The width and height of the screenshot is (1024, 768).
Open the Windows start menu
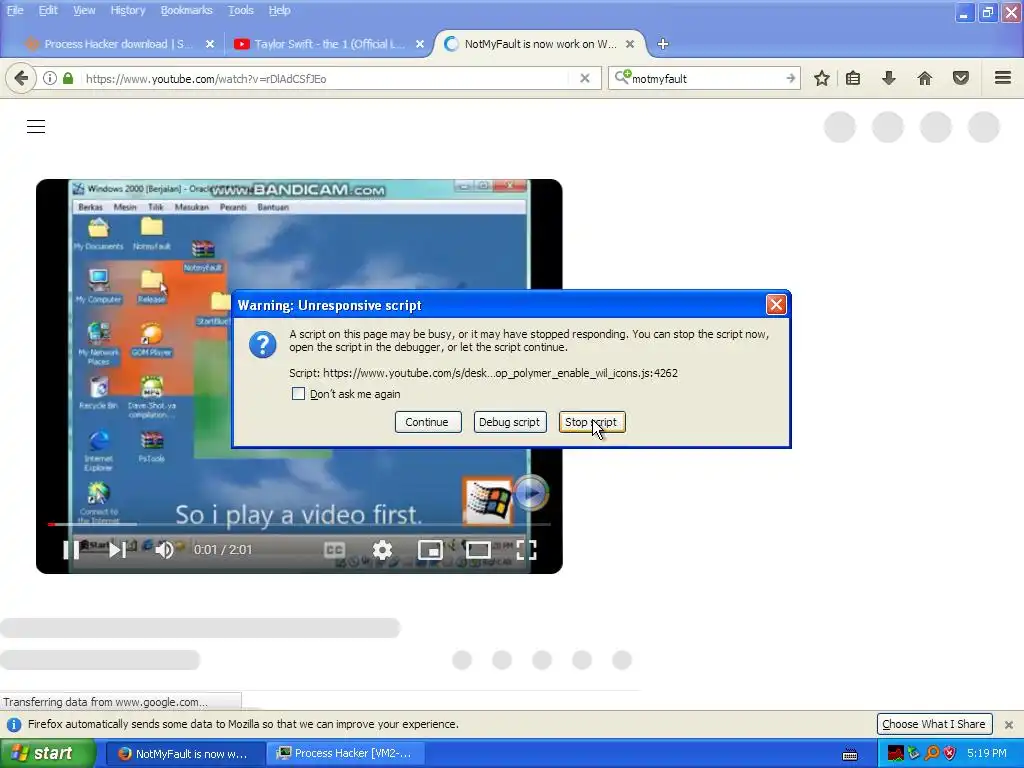48,753
